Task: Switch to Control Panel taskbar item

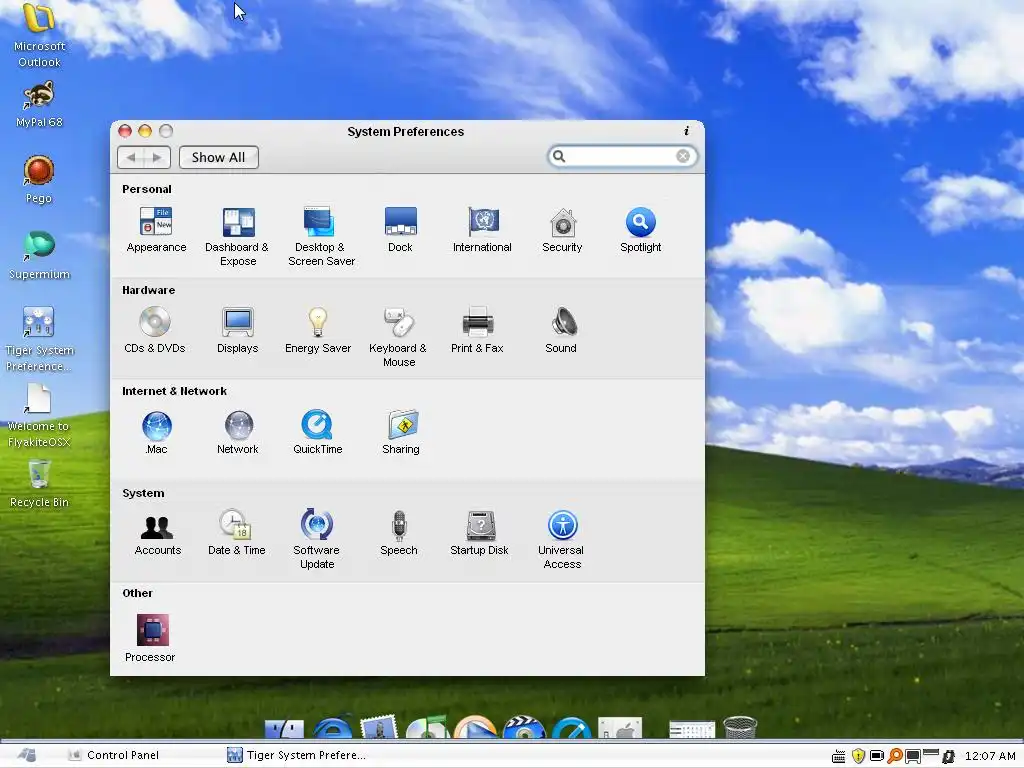Action: click(114, 755)
